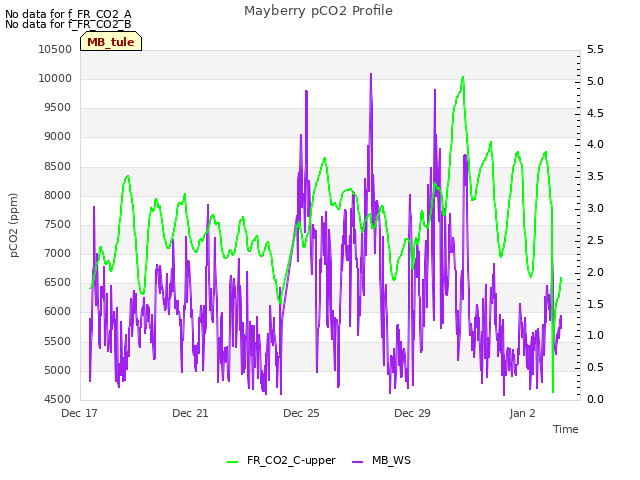The width and height of the screenshot is (640, 480).
Task: Click the 5000 left axis value
Action: click(x=58, y=371)
